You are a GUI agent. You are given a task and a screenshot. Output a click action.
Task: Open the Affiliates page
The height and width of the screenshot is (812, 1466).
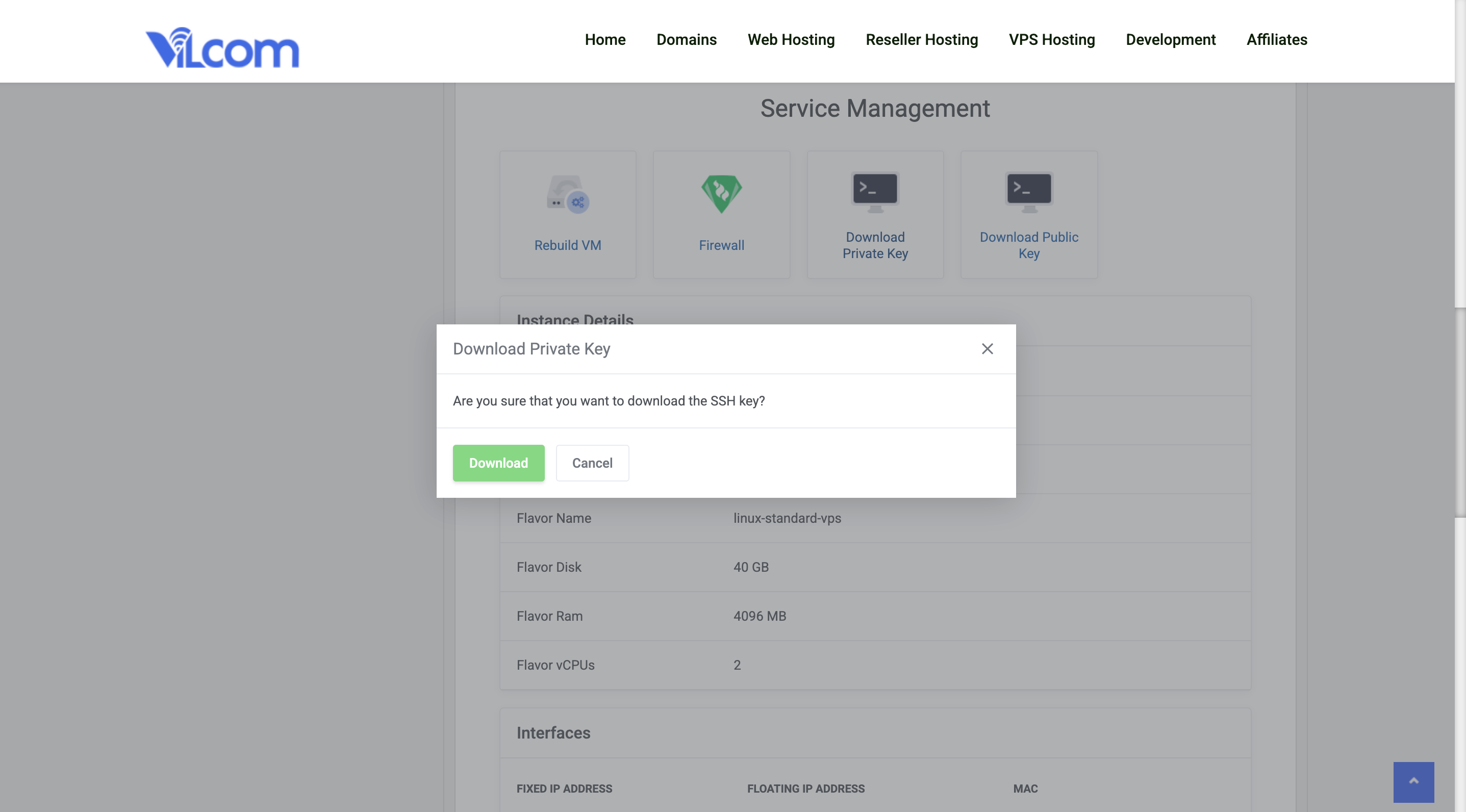(x=1276, y=40)
